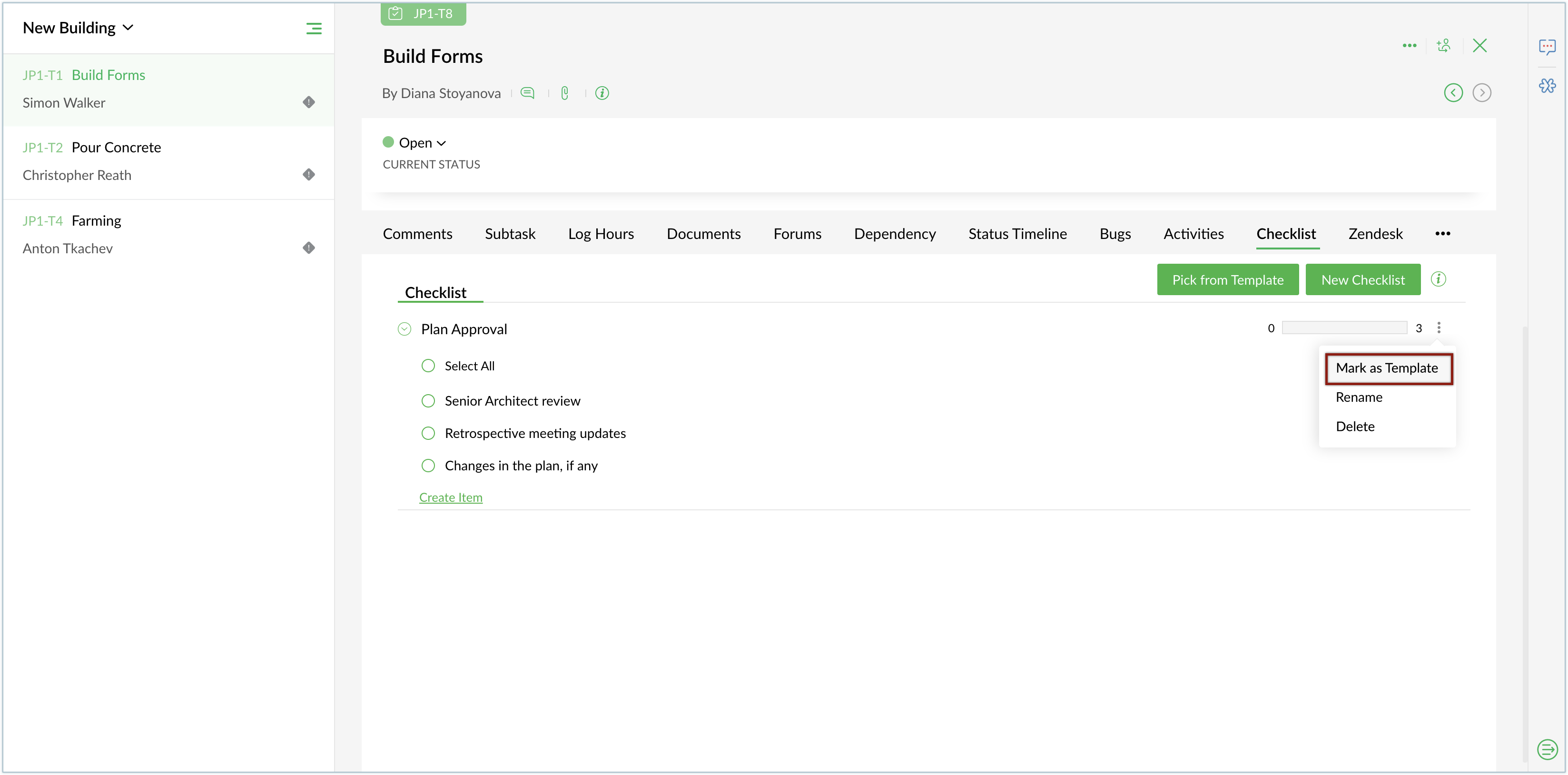Click the comments icon beside Diana Stoyanova

528,93
